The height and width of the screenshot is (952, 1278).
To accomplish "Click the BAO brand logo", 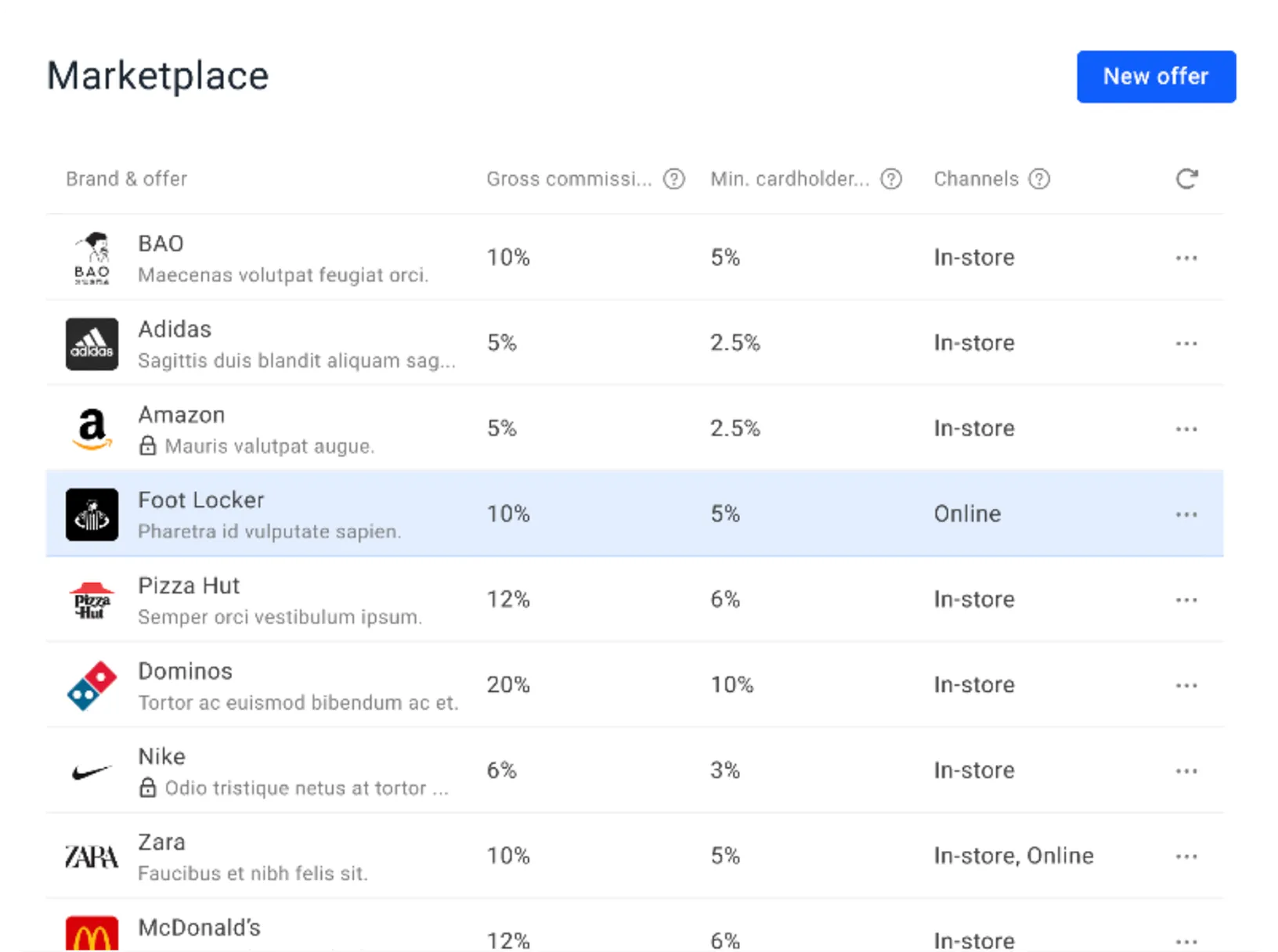I will coord(92,258).
